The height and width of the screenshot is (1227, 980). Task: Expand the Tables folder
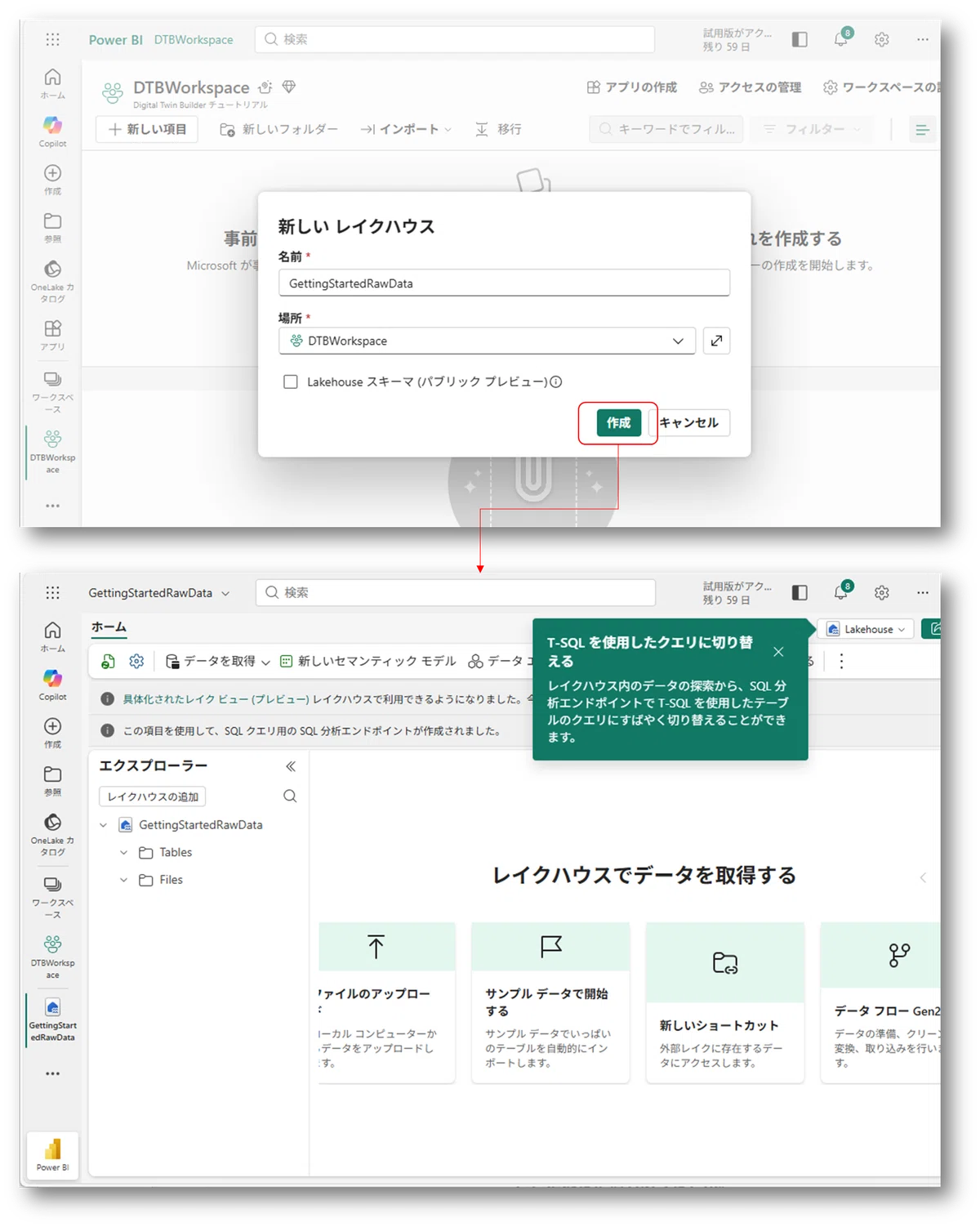click(x=124, y=853)
